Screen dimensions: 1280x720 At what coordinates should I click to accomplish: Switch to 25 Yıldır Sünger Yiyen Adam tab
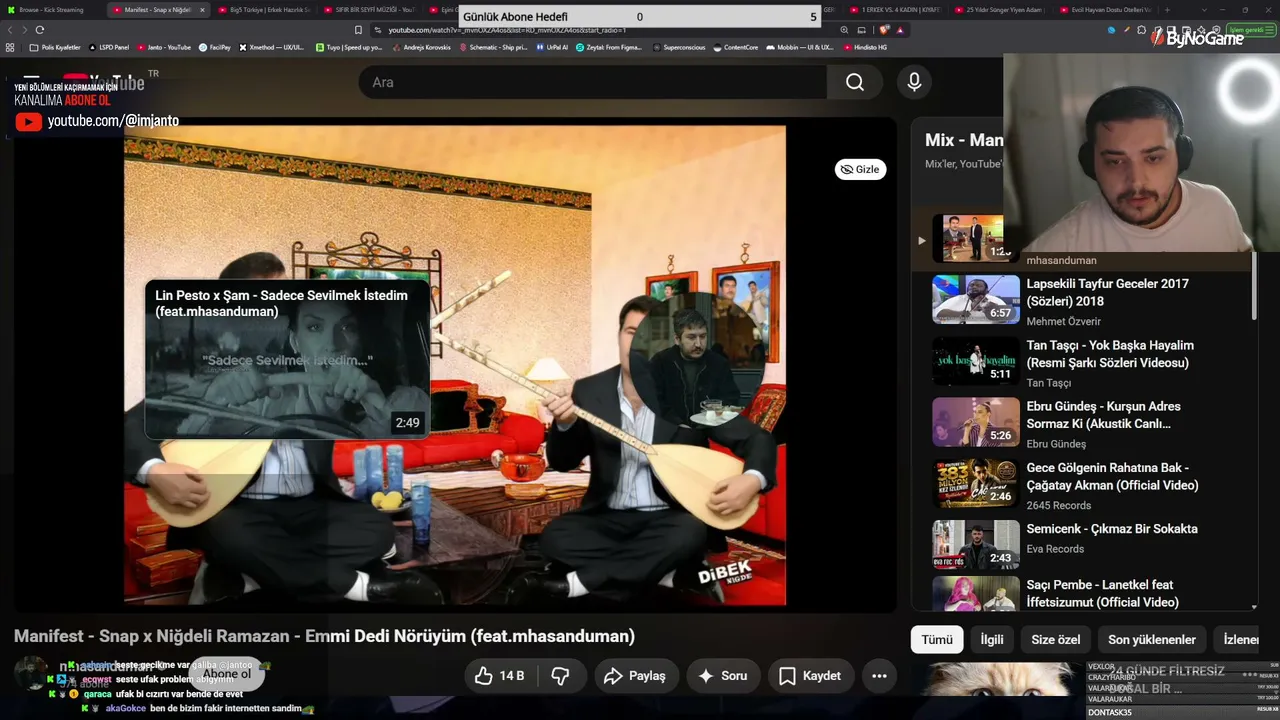pos(999,10)
